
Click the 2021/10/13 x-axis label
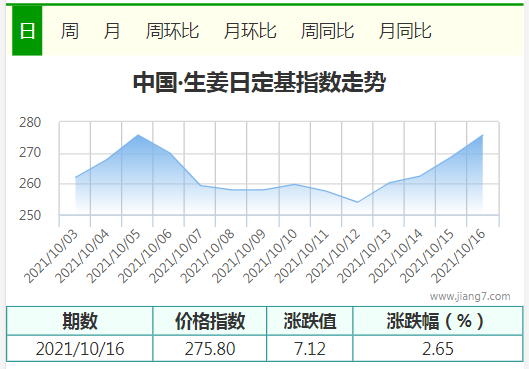365,256
